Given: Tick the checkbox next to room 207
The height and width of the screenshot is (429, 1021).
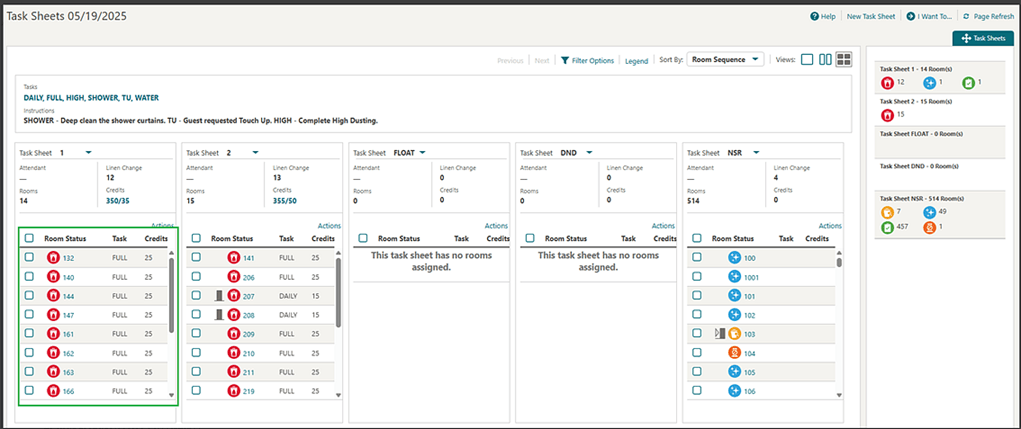Looking at the screenshot, I should click(196, 295).
